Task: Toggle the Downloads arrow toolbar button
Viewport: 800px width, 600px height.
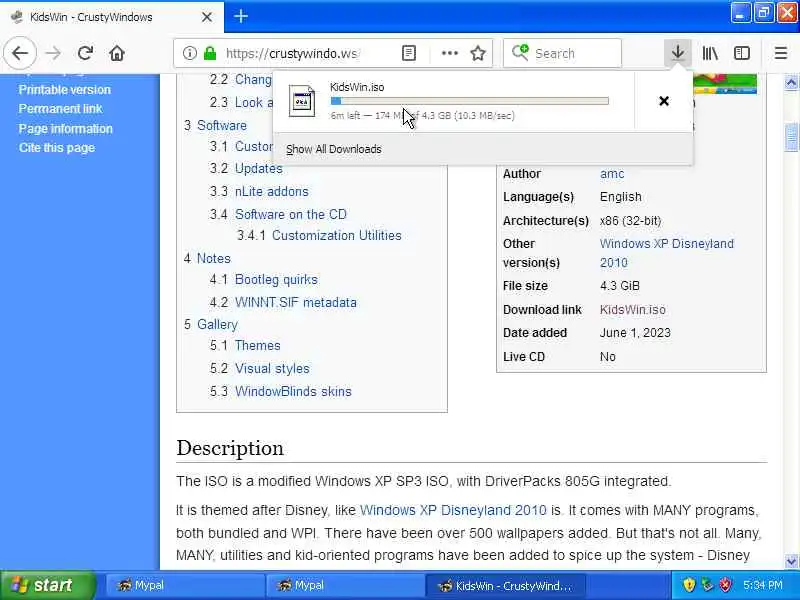Action: (x=678, y=53)
